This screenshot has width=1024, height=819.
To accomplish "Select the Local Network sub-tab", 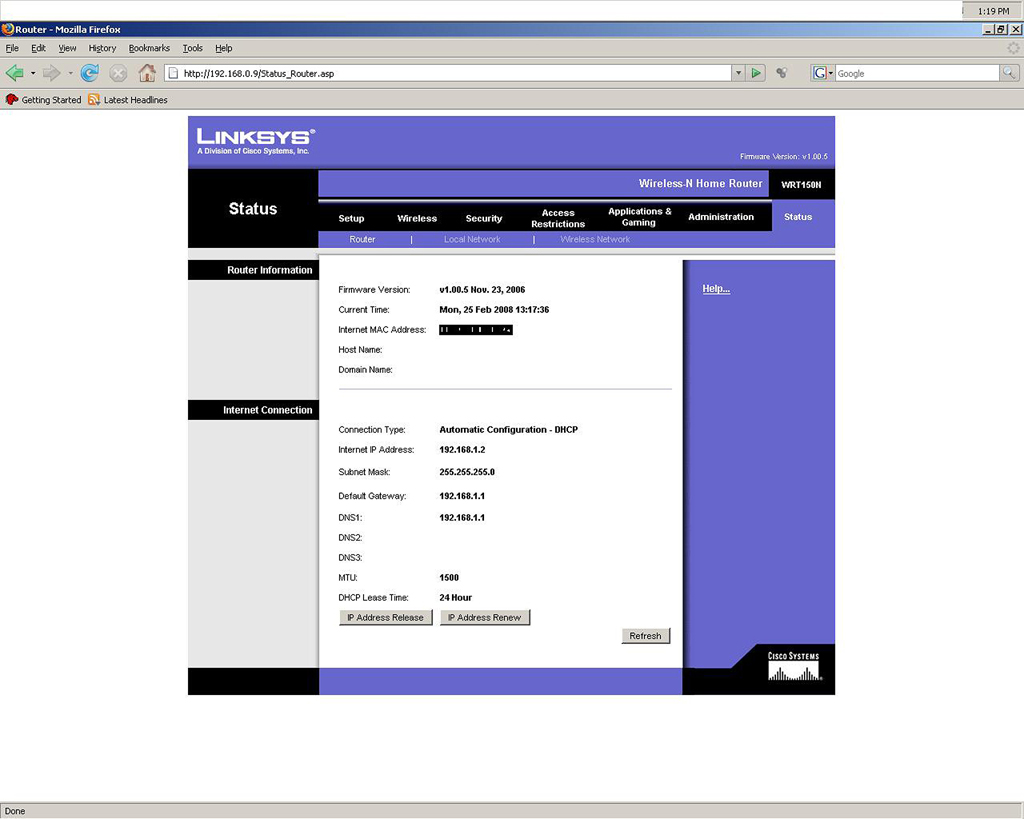I will (x=472, y=240).
